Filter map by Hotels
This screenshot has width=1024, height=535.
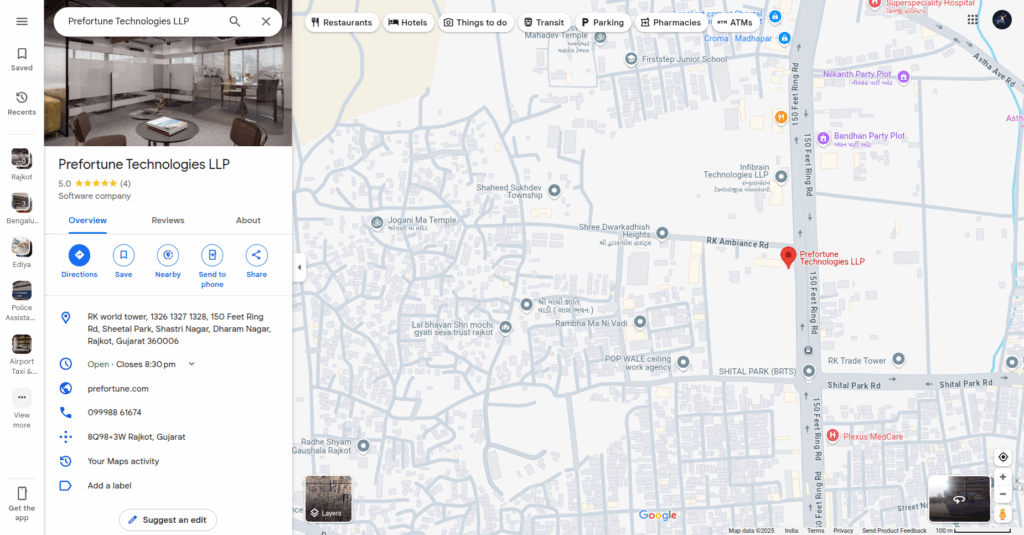(x=408, y=22)
